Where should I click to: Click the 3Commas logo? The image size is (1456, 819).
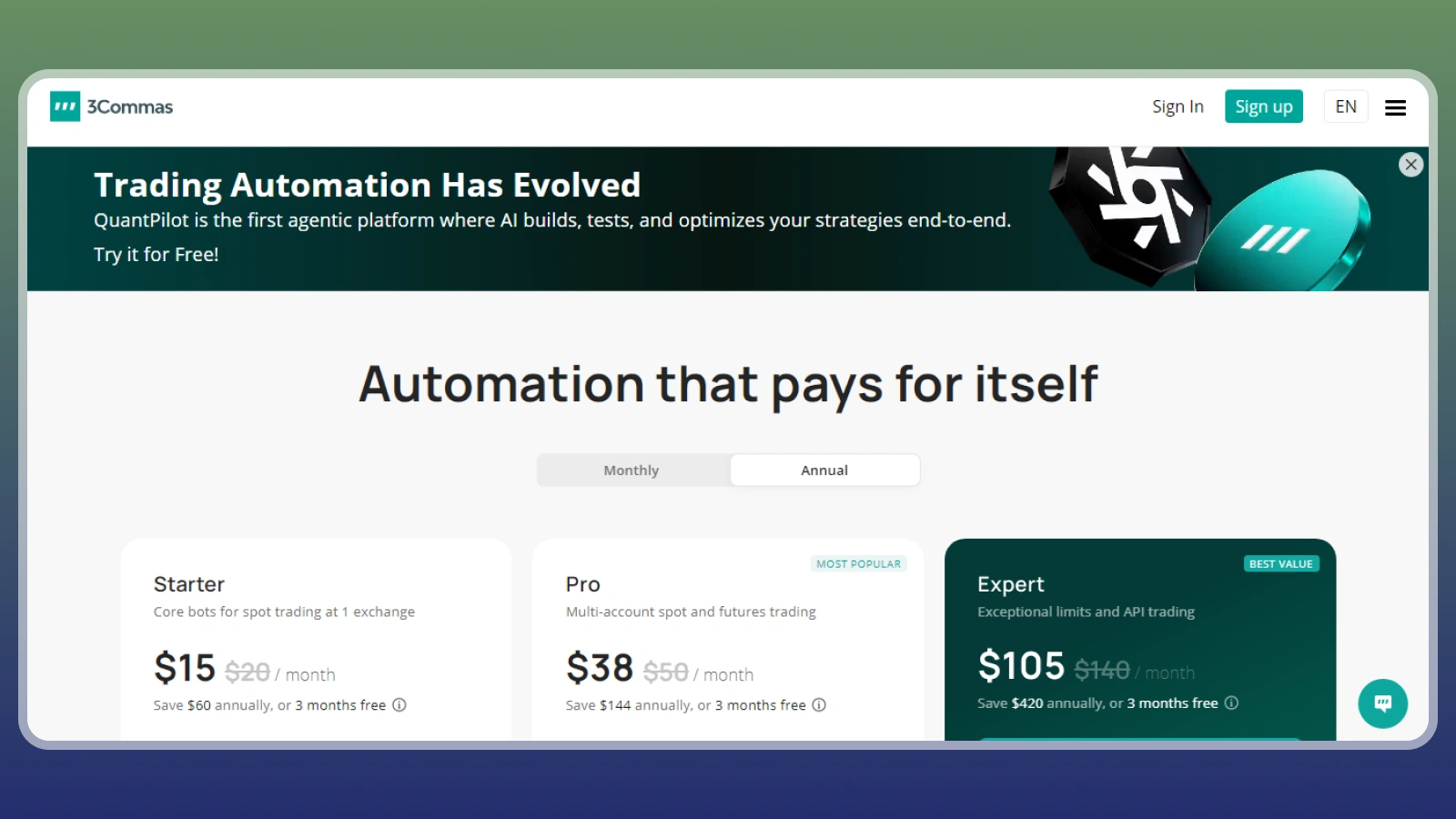tap(111, 106)
